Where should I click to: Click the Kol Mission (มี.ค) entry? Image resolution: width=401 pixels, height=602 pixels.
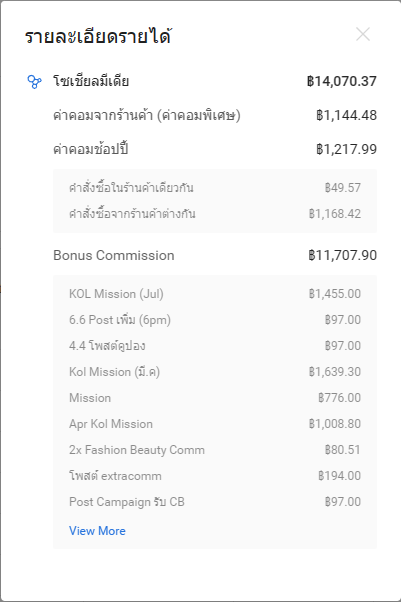click(x=114, y=372)
